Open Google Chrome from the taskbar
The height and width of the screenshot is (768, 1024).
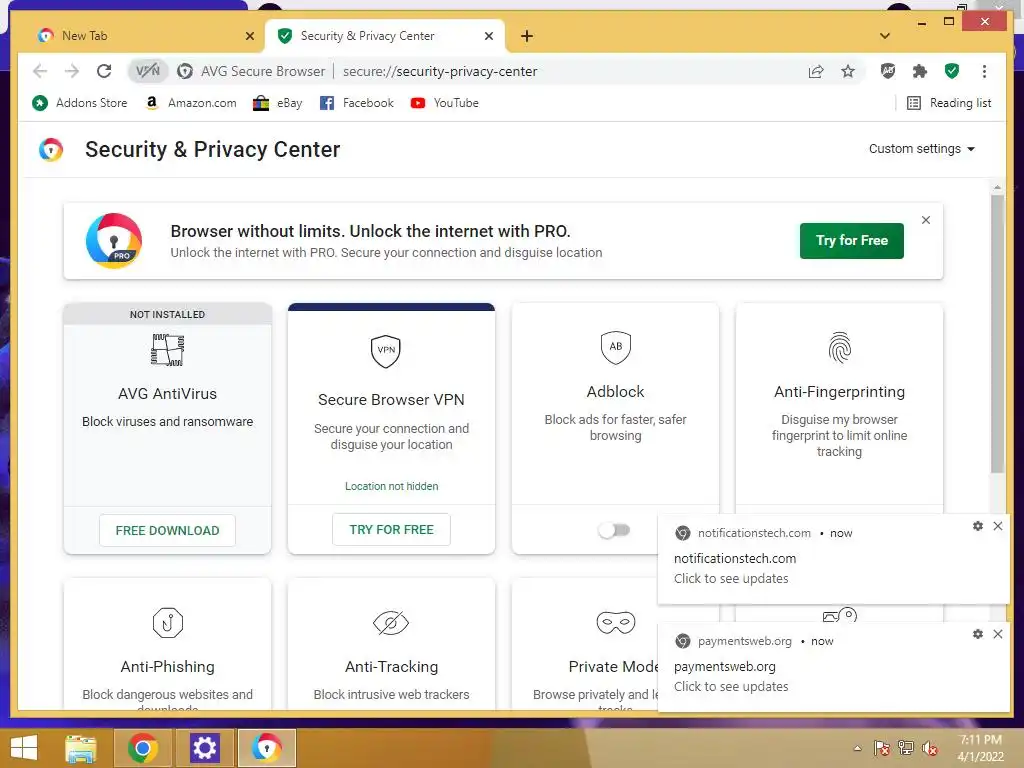143,748
